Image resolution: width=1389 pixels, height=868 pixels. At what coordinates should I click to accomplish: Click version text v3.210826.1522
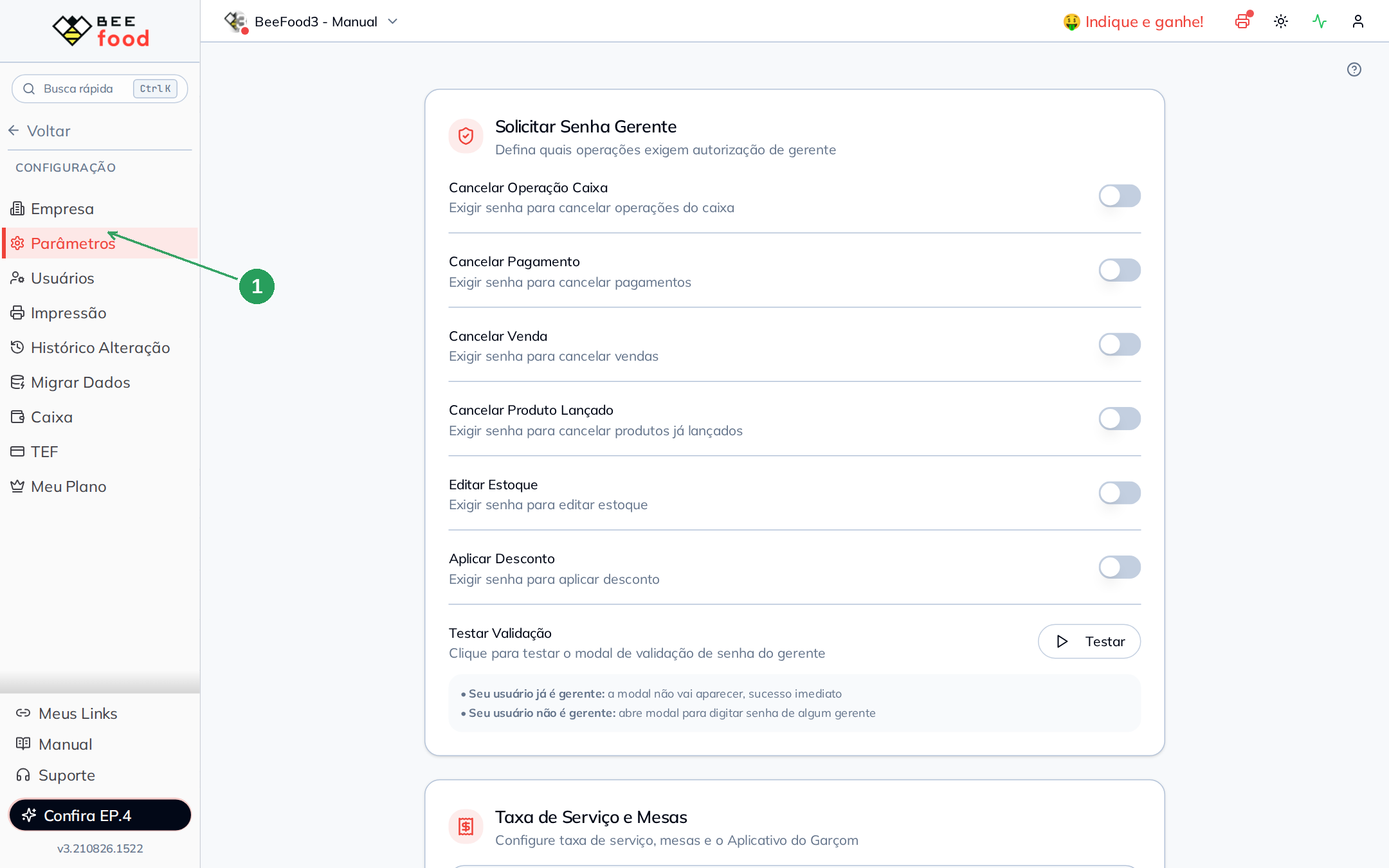click(x=100, y=848)
